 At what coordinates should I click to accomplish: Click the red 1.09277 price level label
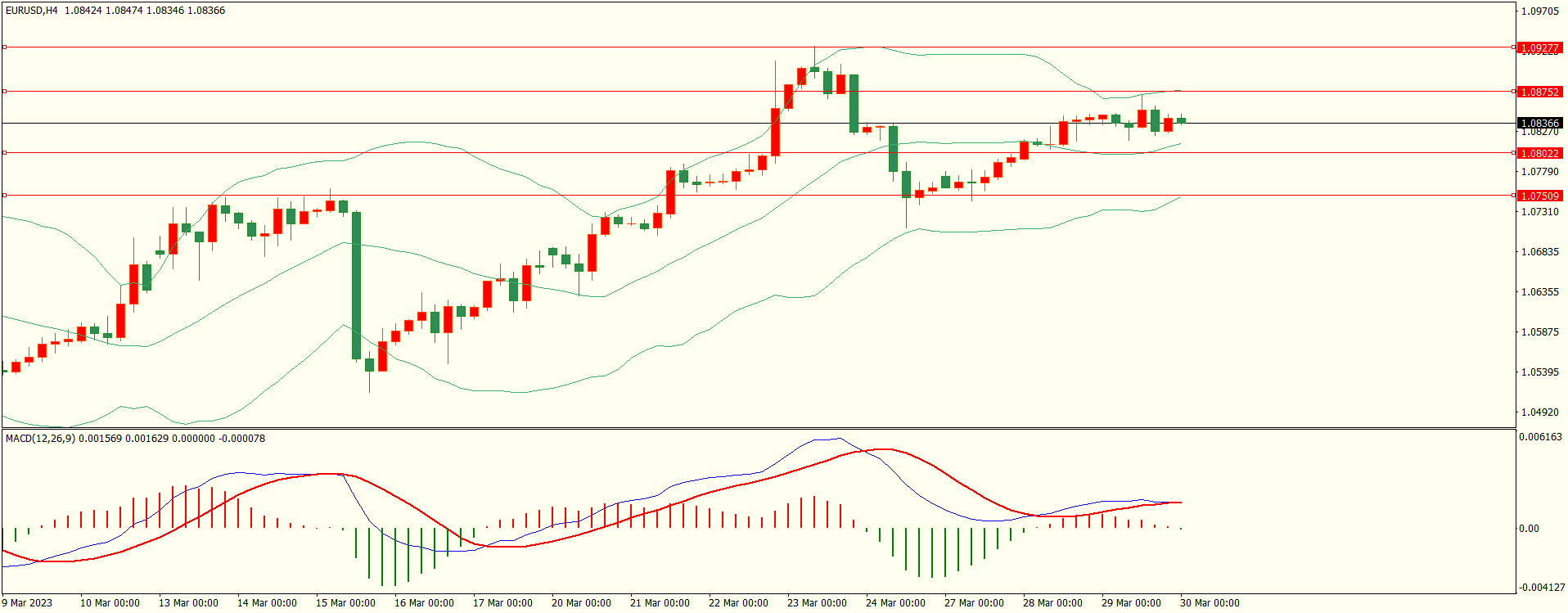[x=1539, y=47]
